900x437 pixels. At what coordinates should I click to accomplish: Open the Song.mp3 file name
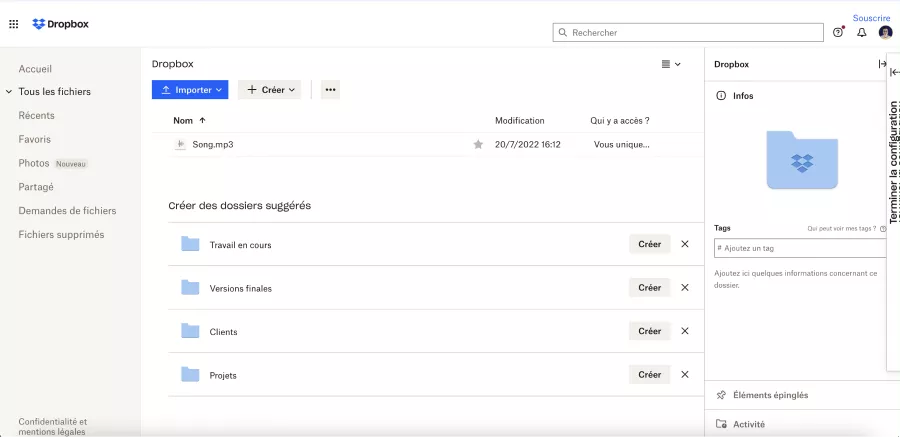[x=212, y=145]
